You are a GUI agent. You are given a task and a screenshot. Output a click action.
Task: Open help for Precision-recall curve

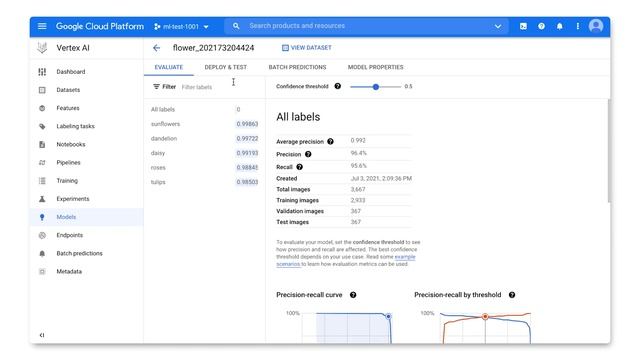pyautogui.click(x=353, y=295)
